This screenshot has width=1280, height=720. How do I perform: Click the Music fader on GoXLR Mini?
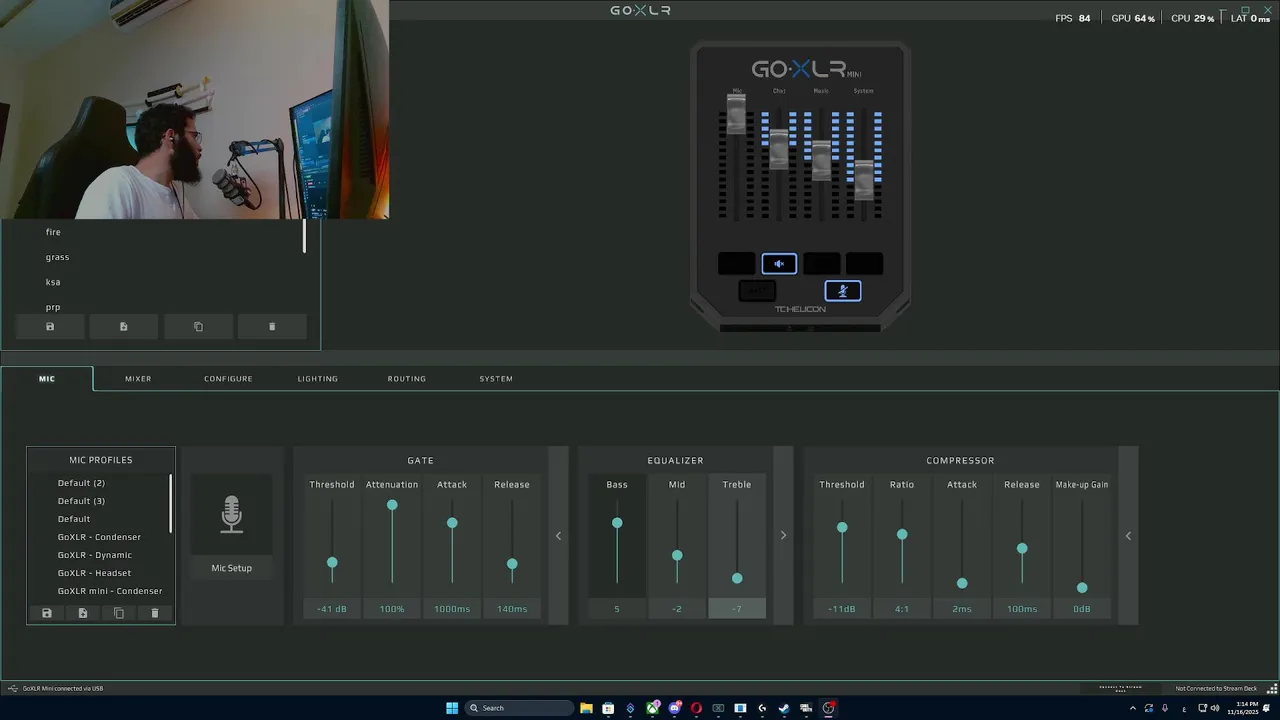pos(822,160)
